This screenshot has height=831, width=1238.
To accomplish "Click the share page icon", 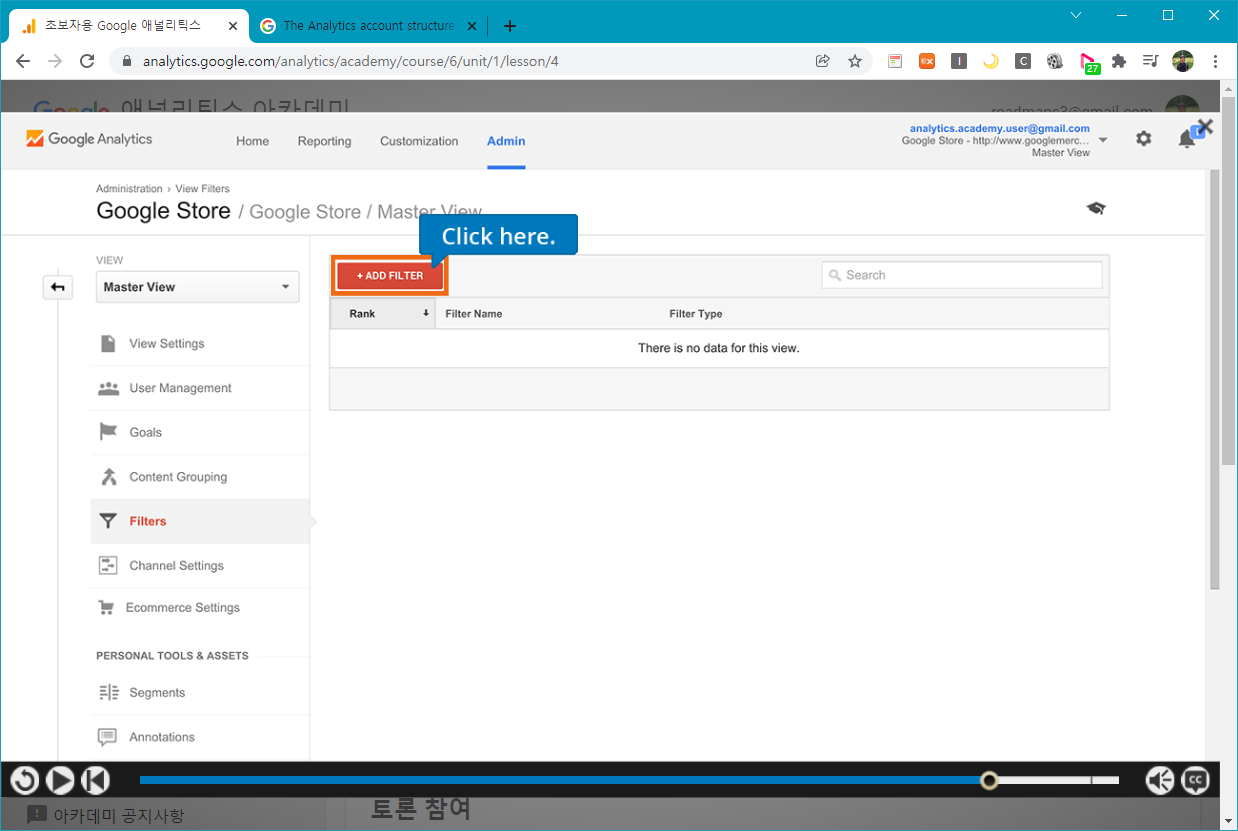I will [x=823, y=61].
